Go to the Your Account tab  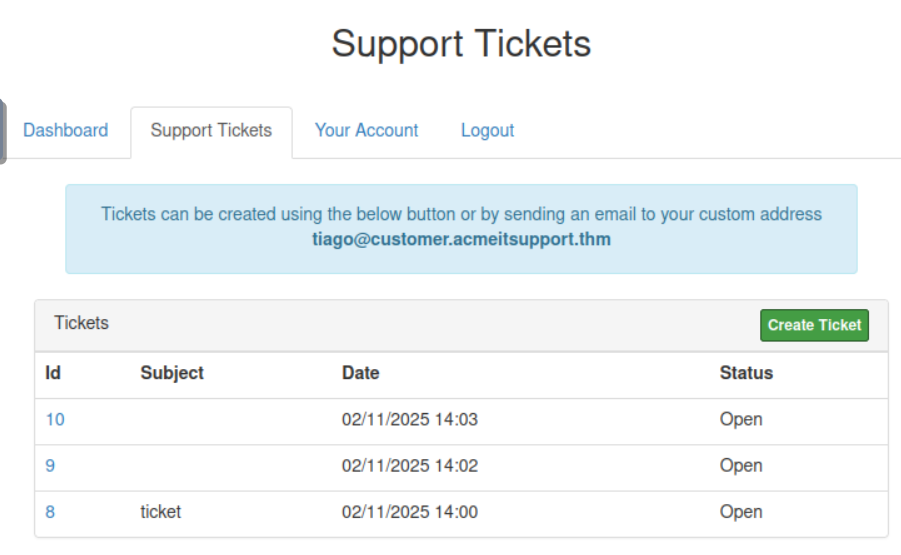coord(366,130)
